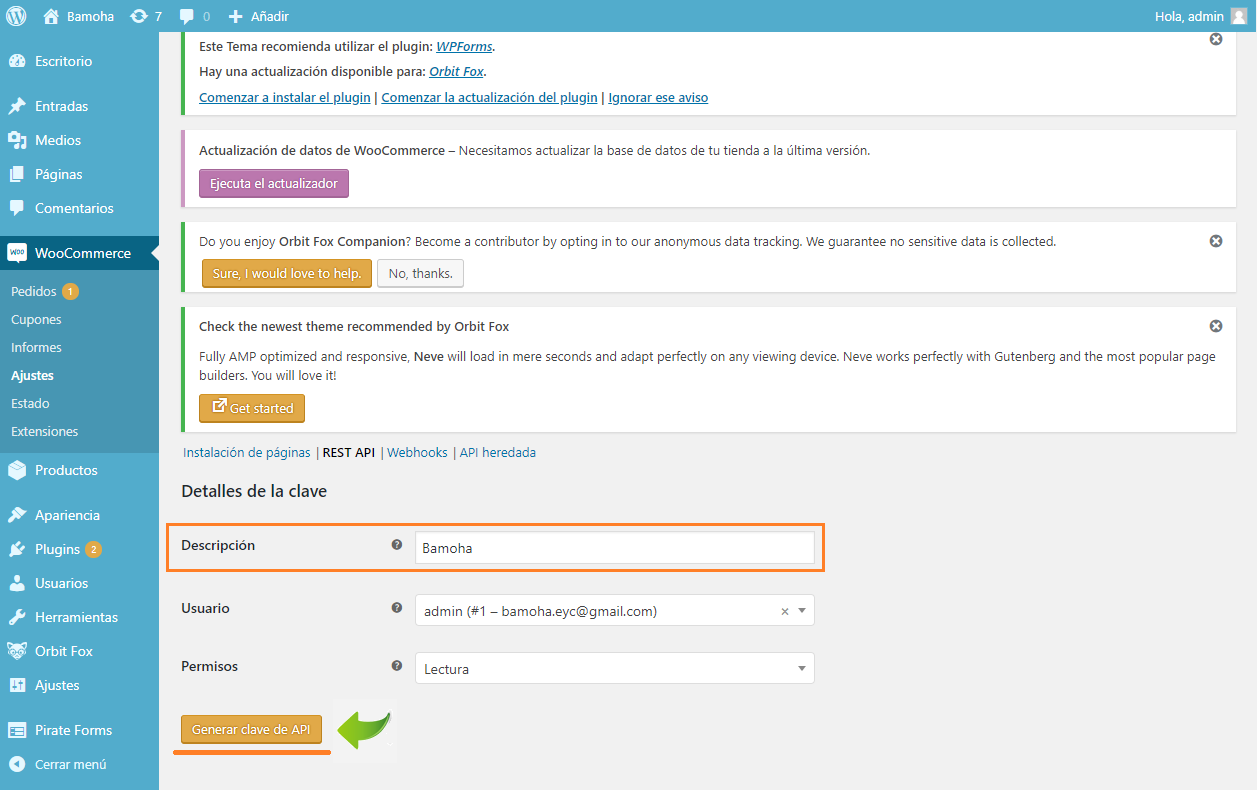
Task: Click the Ejecuta el actualizador button
Action: 274,184
